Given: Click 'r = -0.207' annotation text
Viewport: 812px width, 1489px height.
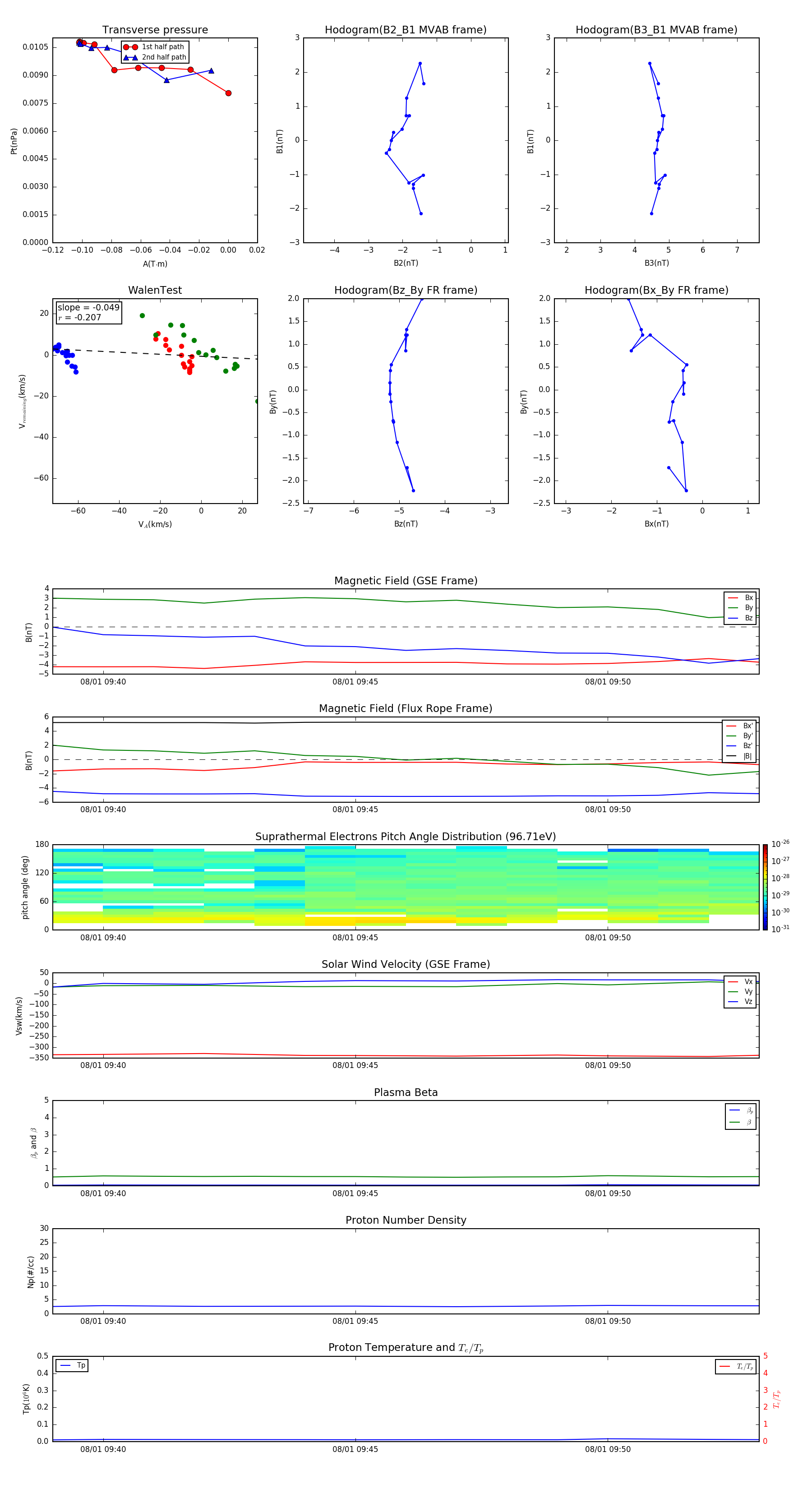Looking at the screenshot, I should (80, 317).
